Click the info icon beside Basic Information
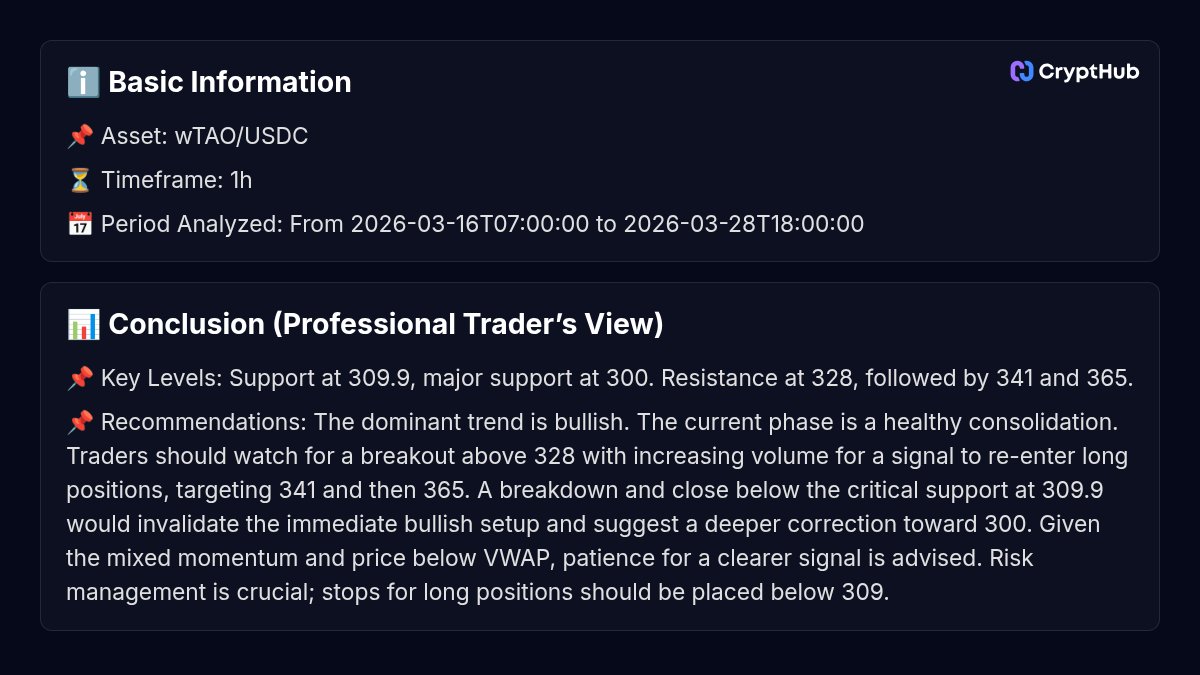The width and height of the screenshot is (1200, 675). pos(83,82)
